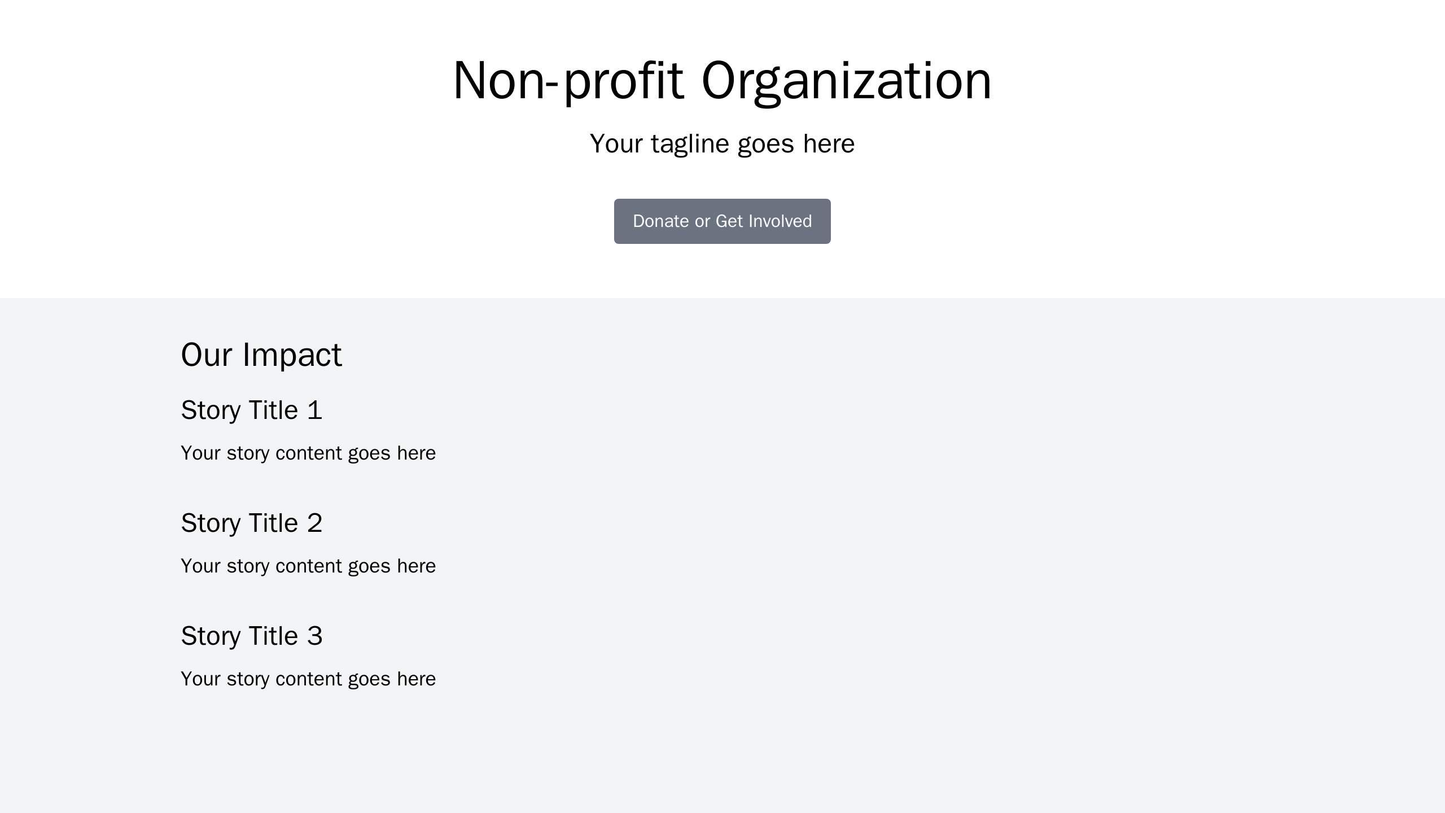Click the tagline text below the title

point(722,144)
